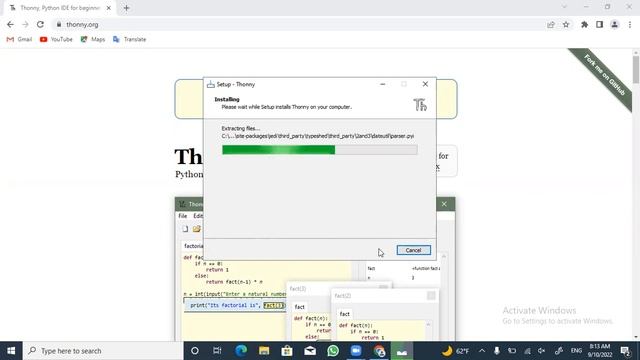This screenshot has height=360, width=640.
Task: Open File Explorer from taskbar
Action: 264,351
